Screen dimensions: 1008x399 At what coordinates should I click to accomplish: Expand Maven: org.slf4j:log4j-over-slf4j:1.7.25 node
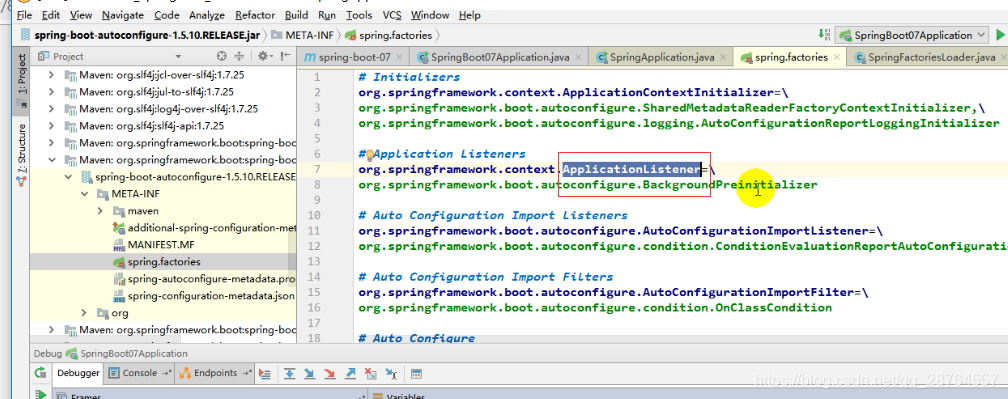[x=52, y=109]
